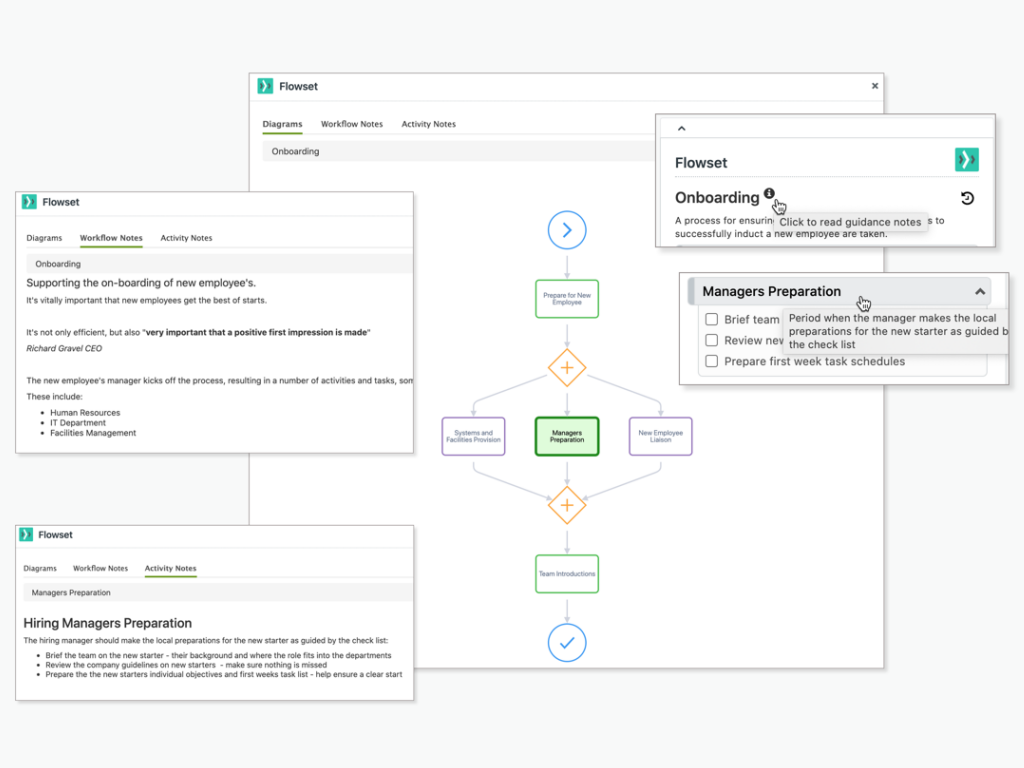Screen dimensions: 1024x768
Task: Click the blue start arrow at flow top
Action: point(567,230)
